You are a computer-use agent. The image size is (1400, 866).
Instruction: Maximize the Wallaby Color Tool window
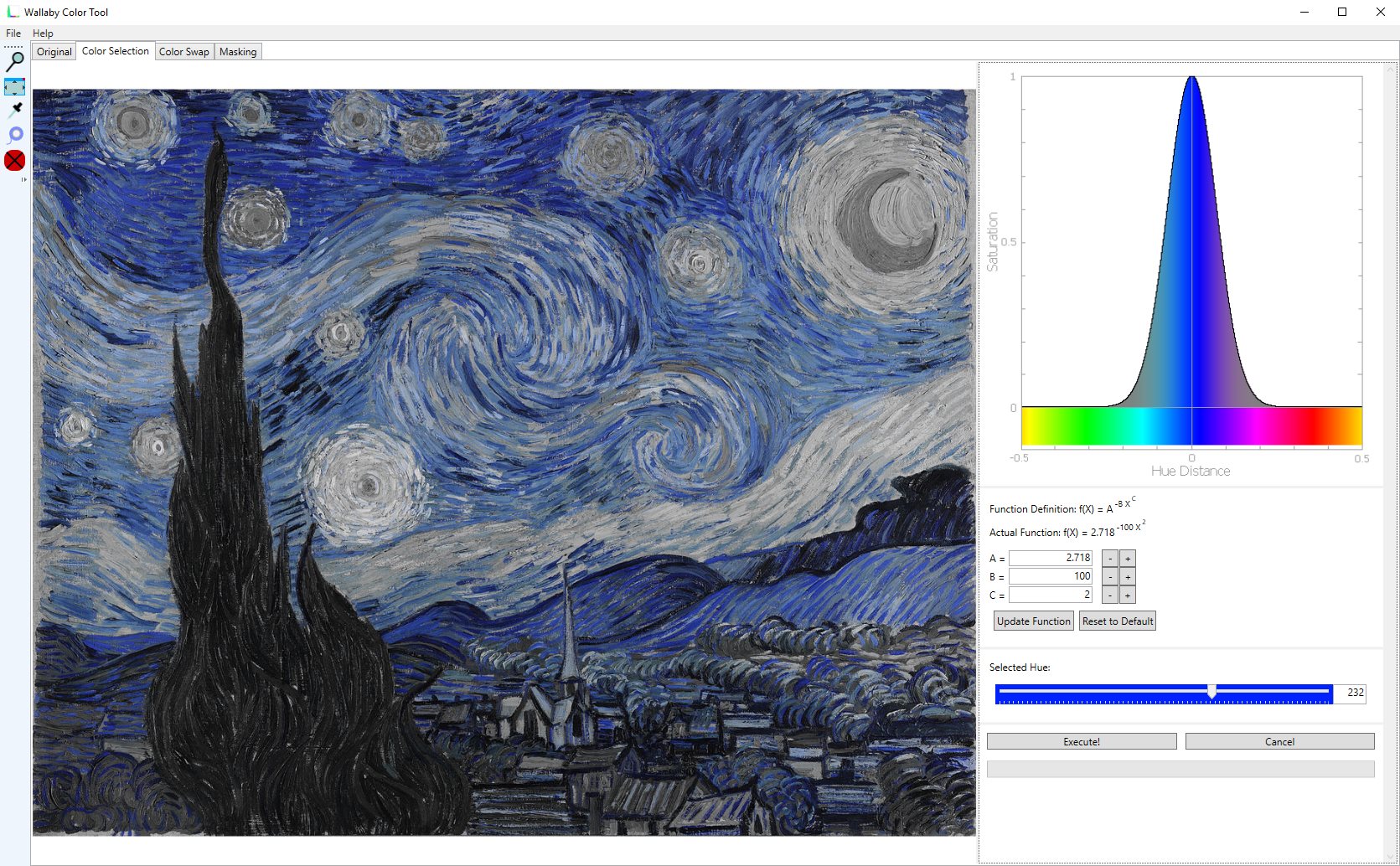tap(1342, 12)
